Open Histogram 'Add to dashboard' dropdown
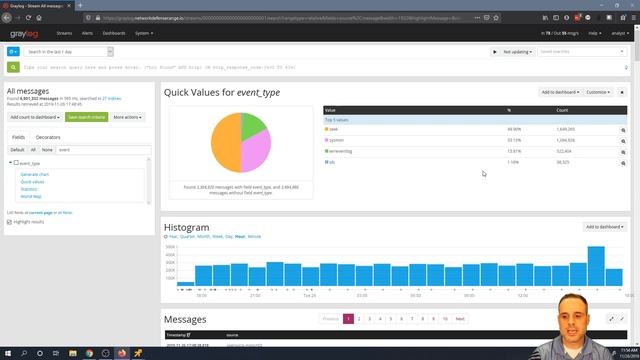This screenshot has width=640, height=360. coord(604,227)
